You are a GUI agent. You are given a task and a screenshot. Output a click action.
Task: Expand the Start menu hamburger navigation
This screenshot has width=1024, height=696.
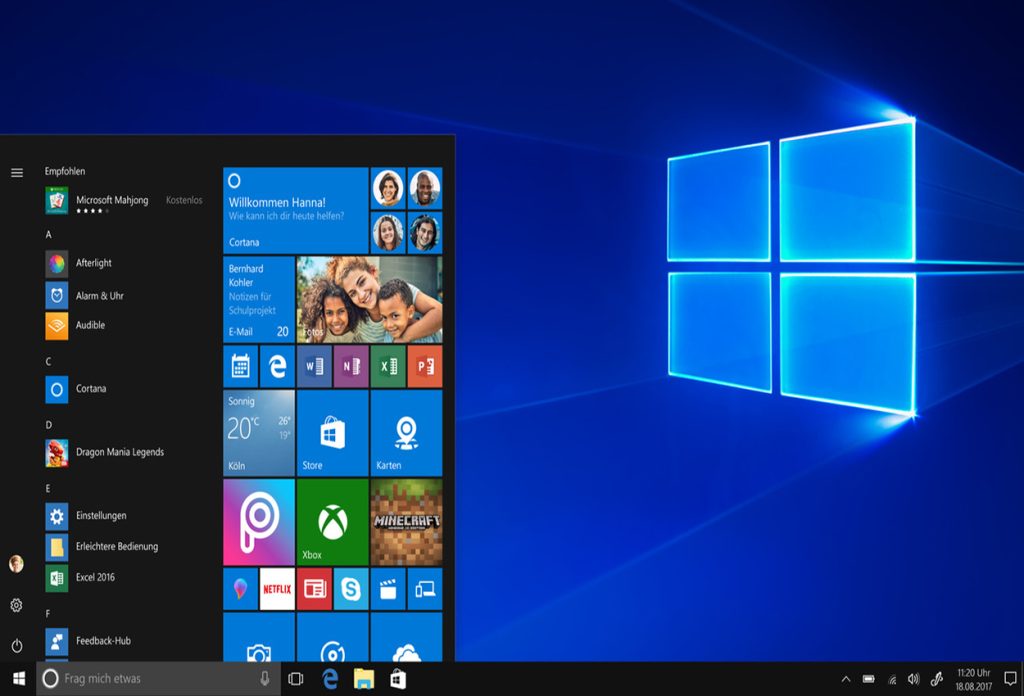pos(17,172)
